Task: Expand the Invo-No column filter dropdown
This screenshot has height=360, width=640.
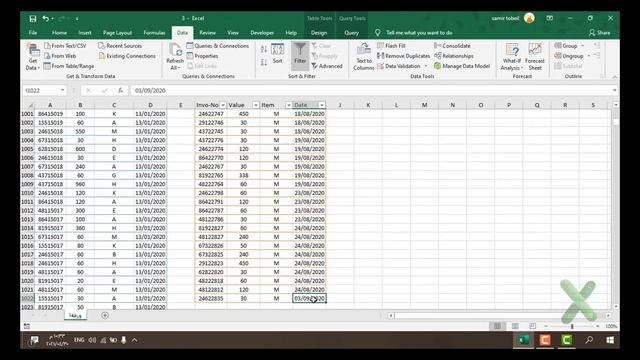Action: point(223,105)
